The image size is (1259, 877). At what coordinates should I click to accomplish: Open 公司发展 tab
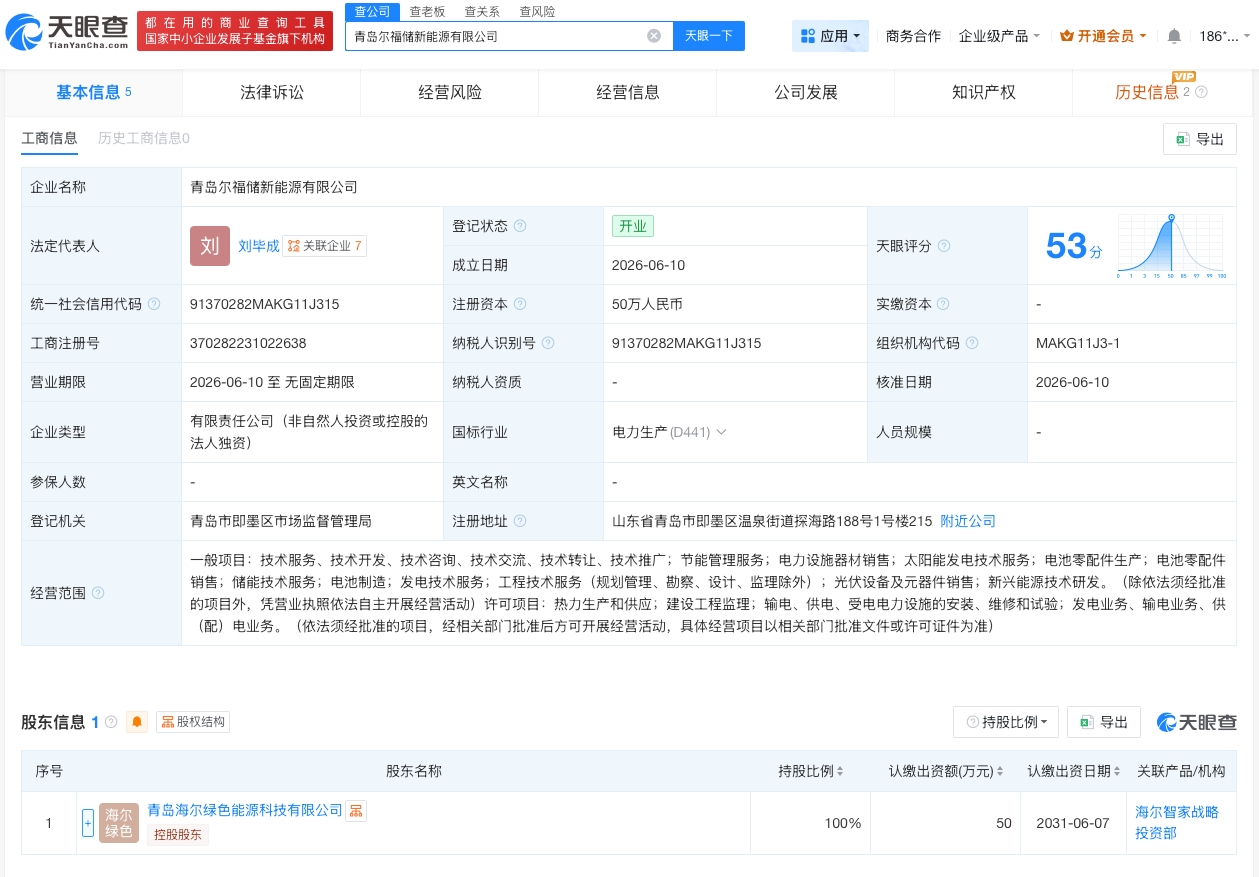(806, 92)
